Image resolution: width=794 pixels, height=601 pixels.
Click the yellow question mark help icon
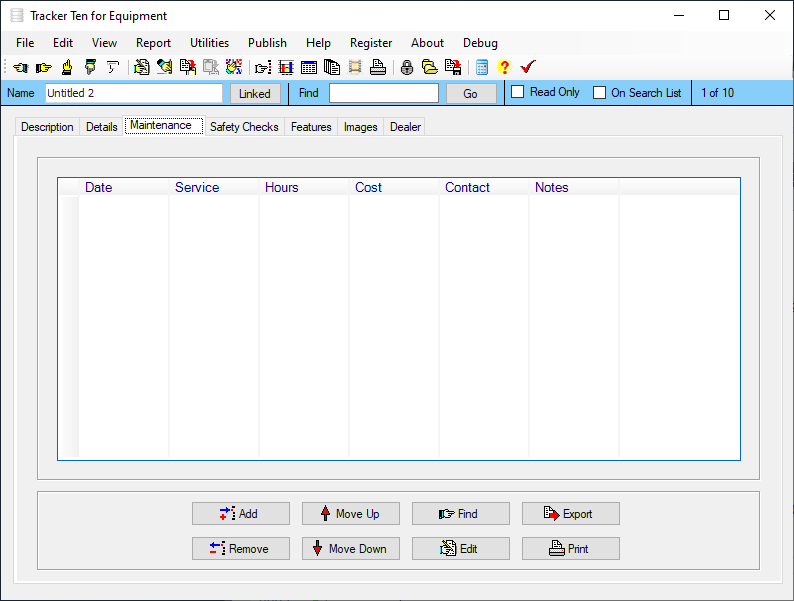[504, 67]
